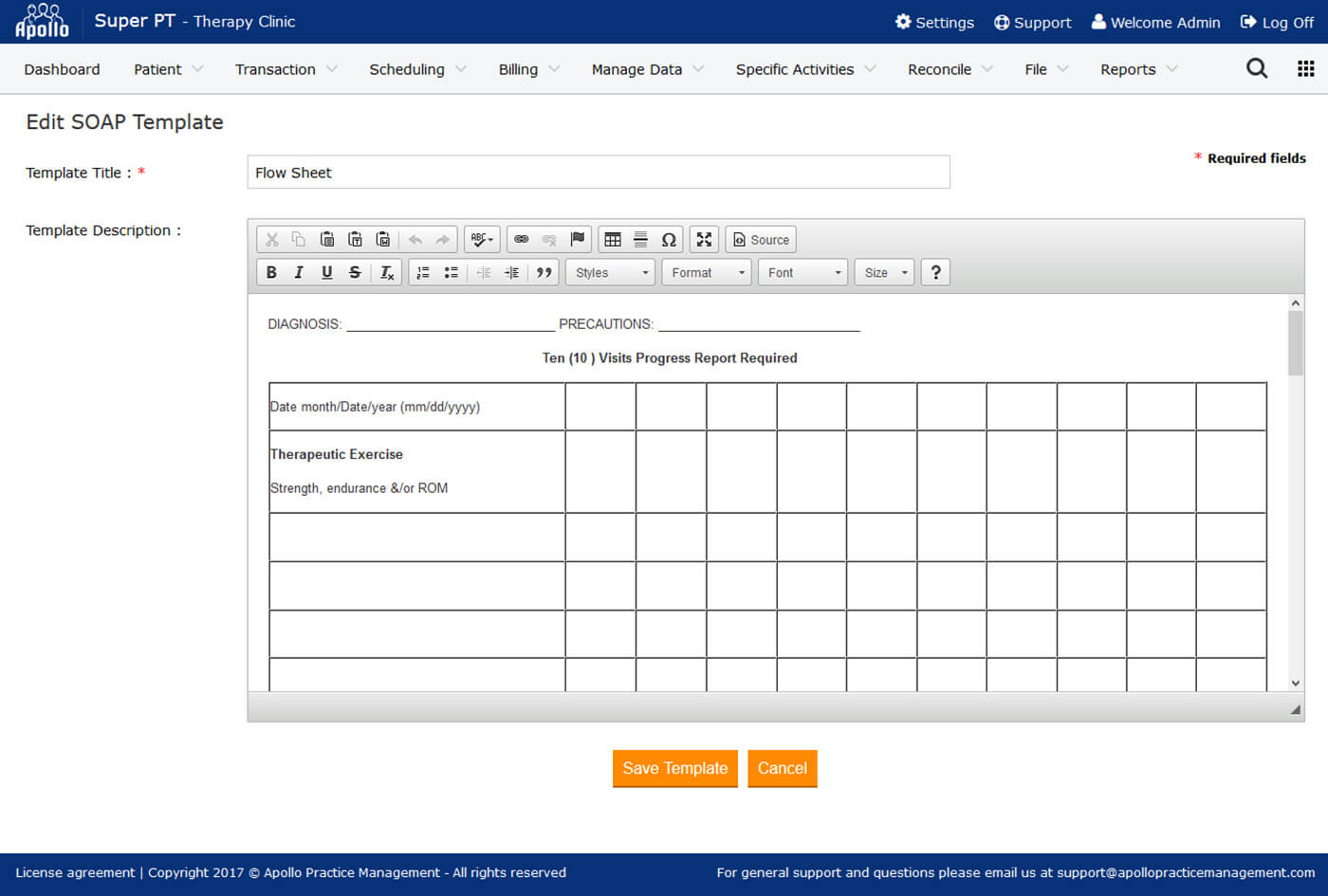Expand the Size dropdown
The image size is (1328, 896).
(x=884, y=273)
